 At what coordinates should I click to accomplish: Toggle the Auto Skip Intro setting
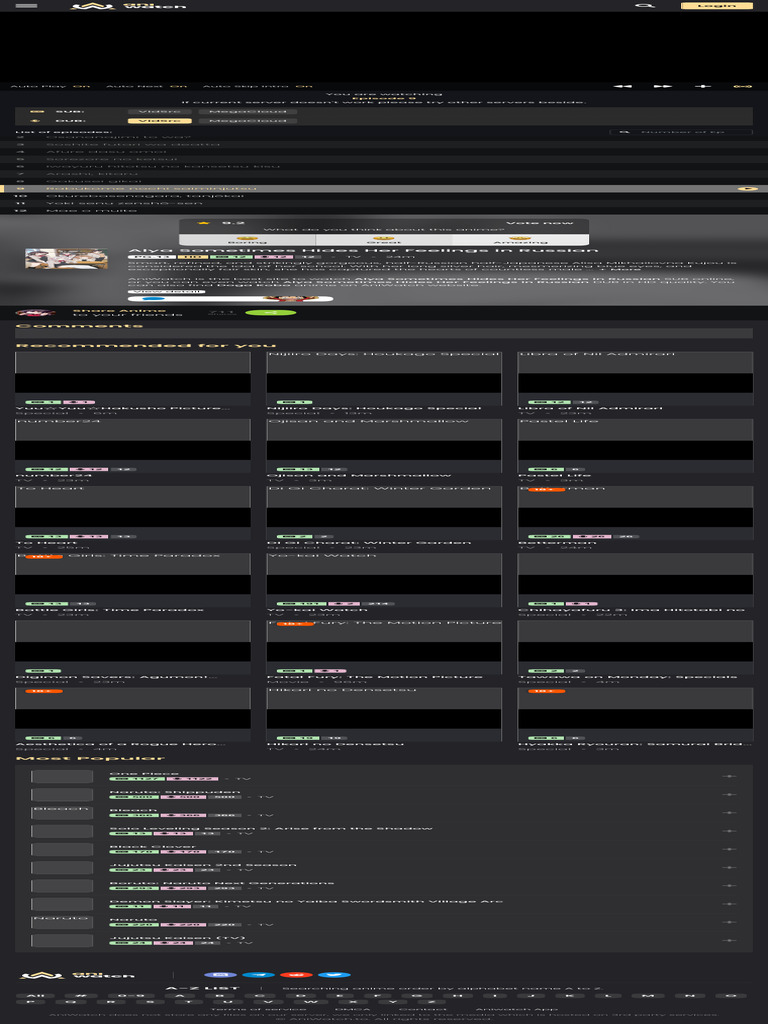pos(303,86)
